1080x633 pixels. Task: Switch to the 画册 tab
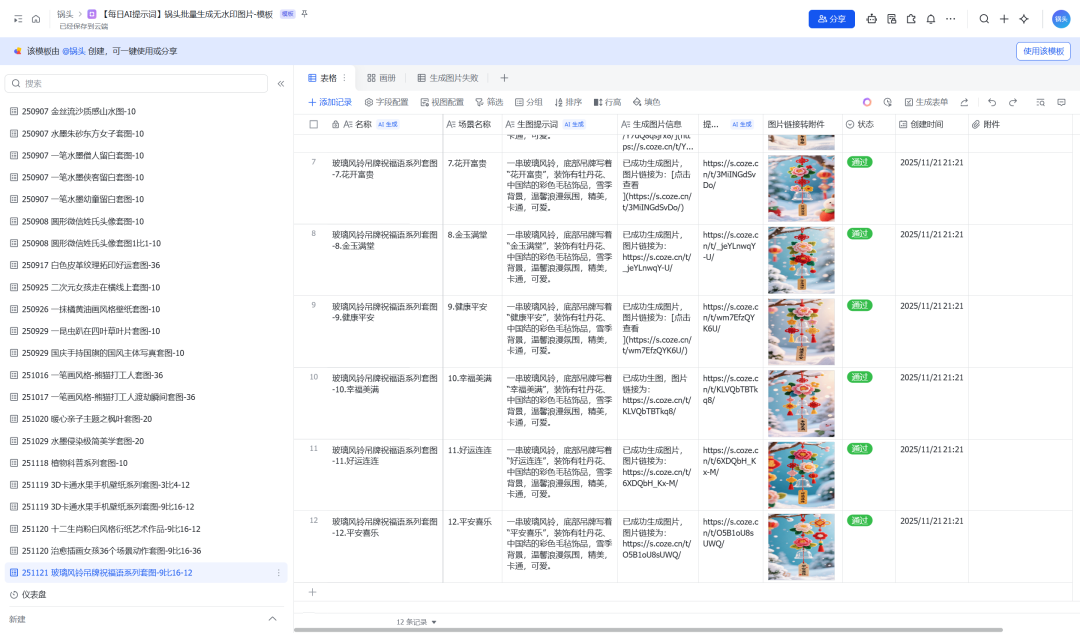point(385,76)
